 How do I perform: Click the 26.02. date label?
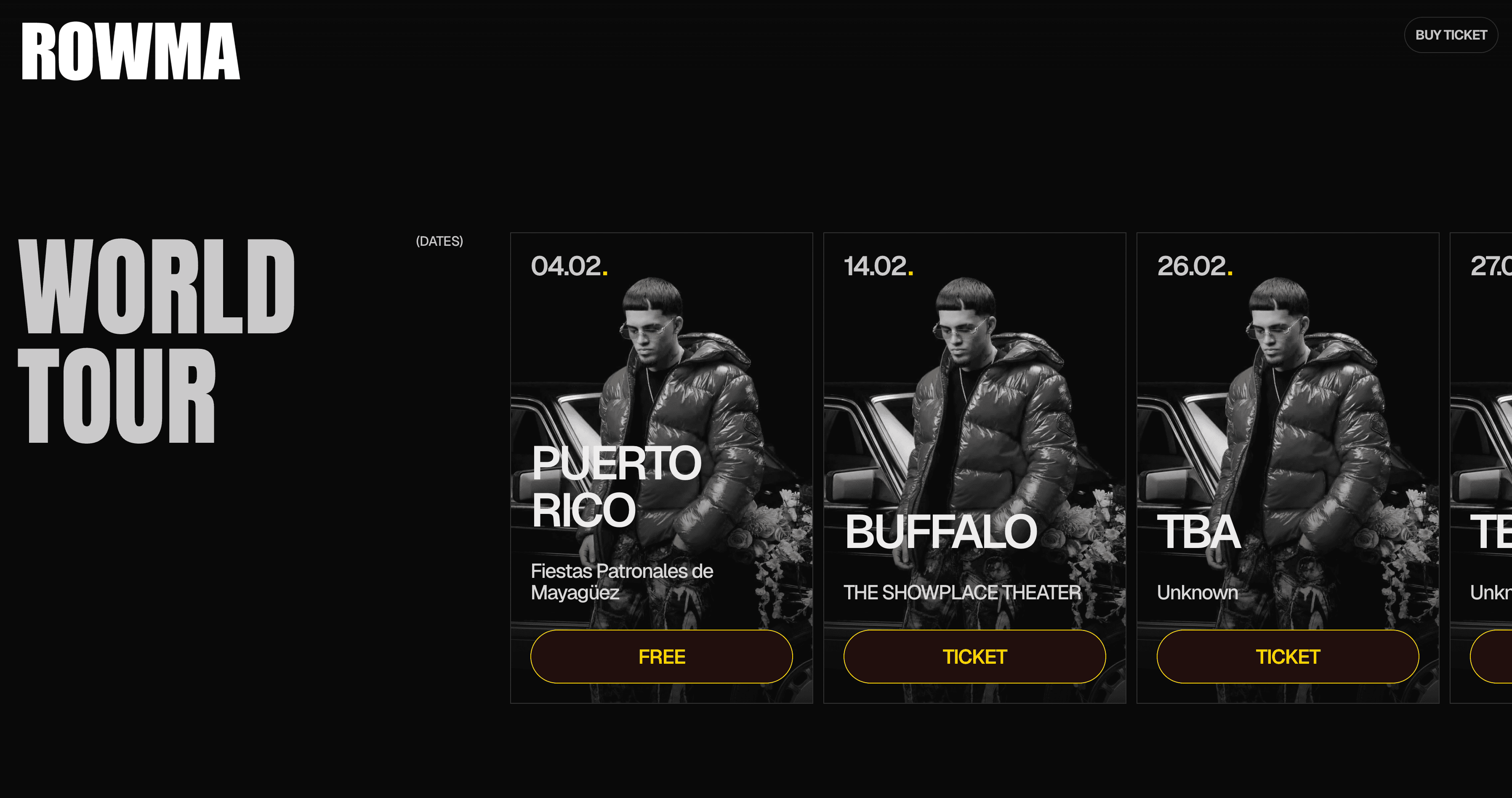pyautogui.click(x=1195, y=266)
